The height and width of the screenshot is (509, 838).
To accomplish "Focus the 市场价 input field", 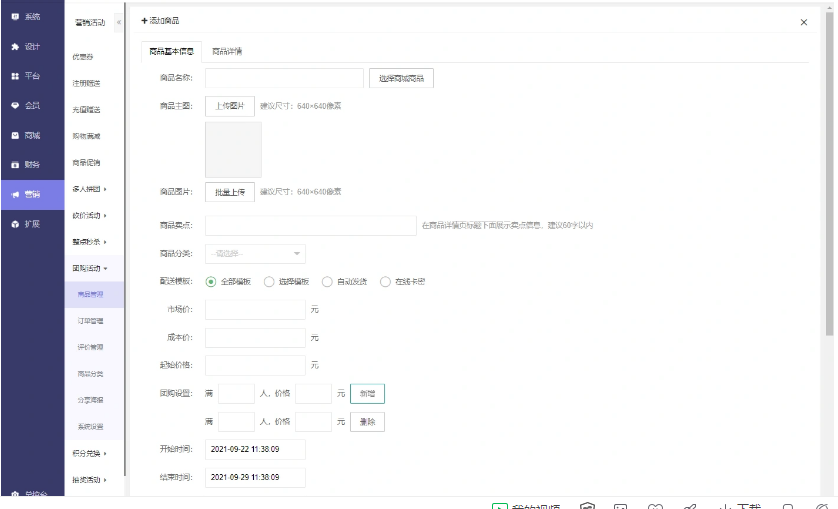I will pyautogui.click(x=255, y=310).
